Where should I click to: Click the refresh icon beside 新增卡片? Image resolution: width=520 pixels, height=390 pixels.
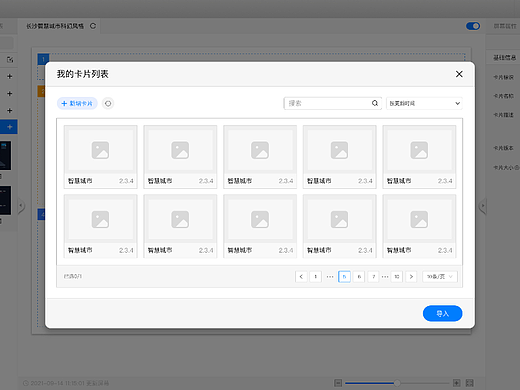point(108,103)
